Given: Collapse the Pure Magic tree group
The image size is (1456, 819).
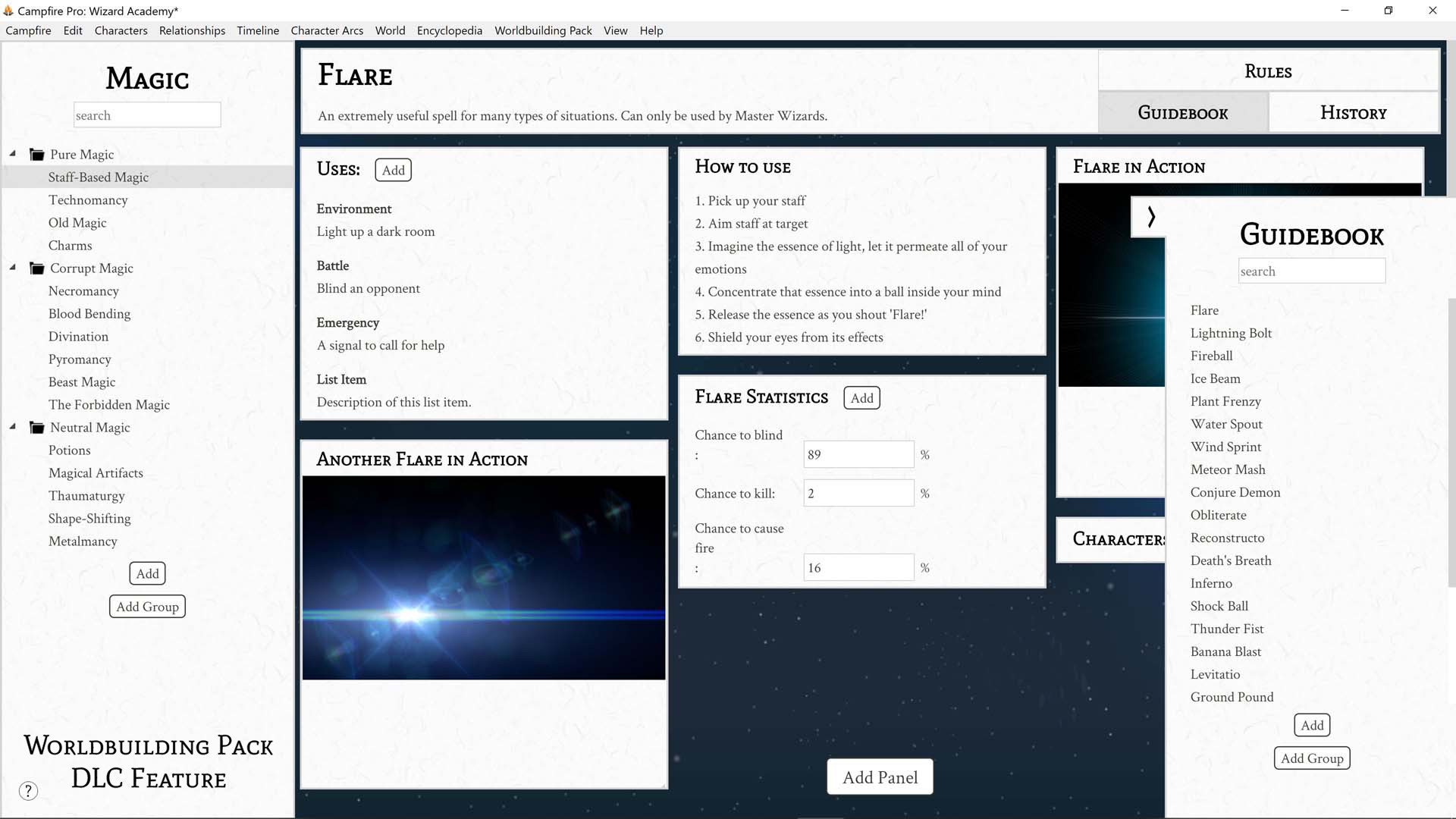Looking at the screenshot, I should point(12,152).
